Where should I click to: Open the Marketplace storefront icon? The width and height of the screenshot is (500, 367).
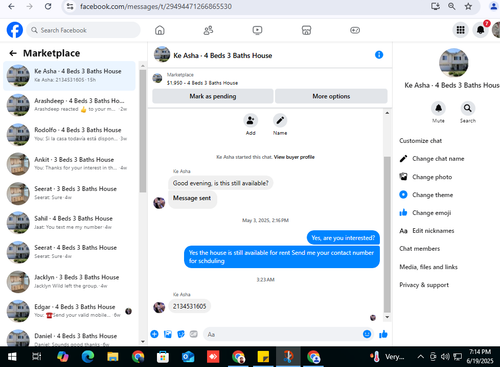(306, 30)
